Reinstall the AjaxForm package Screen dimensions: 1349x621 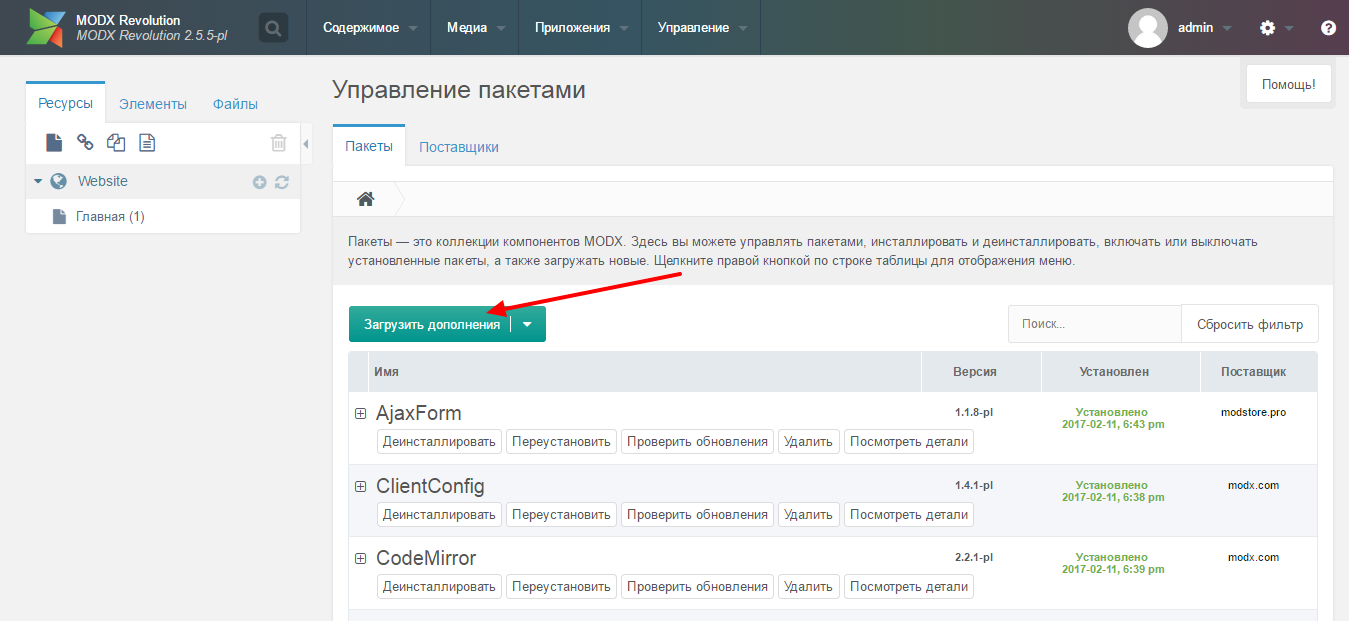pyautogui.click(x=561, y=442)
